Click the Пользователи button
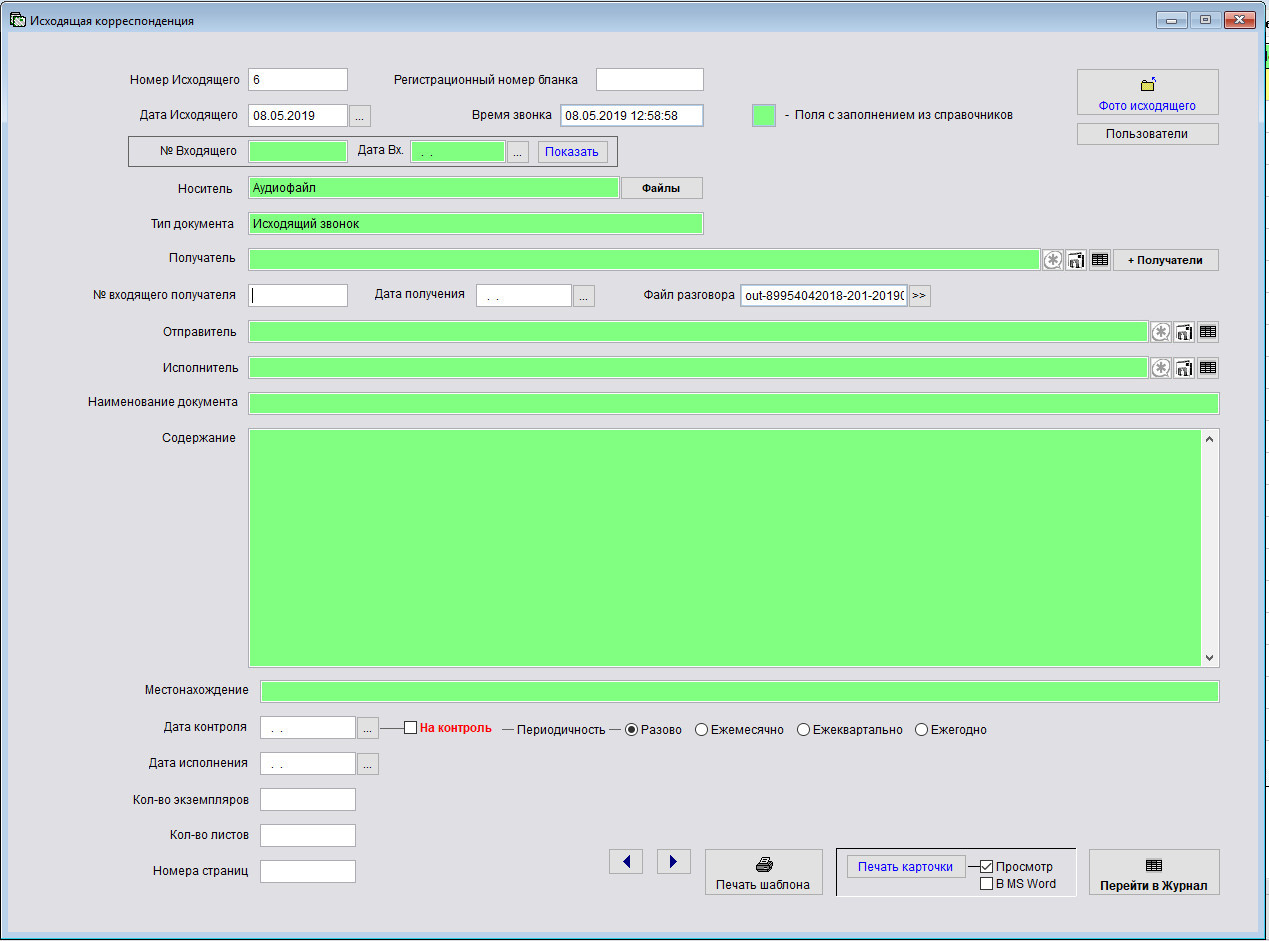 click(1147, 134)
